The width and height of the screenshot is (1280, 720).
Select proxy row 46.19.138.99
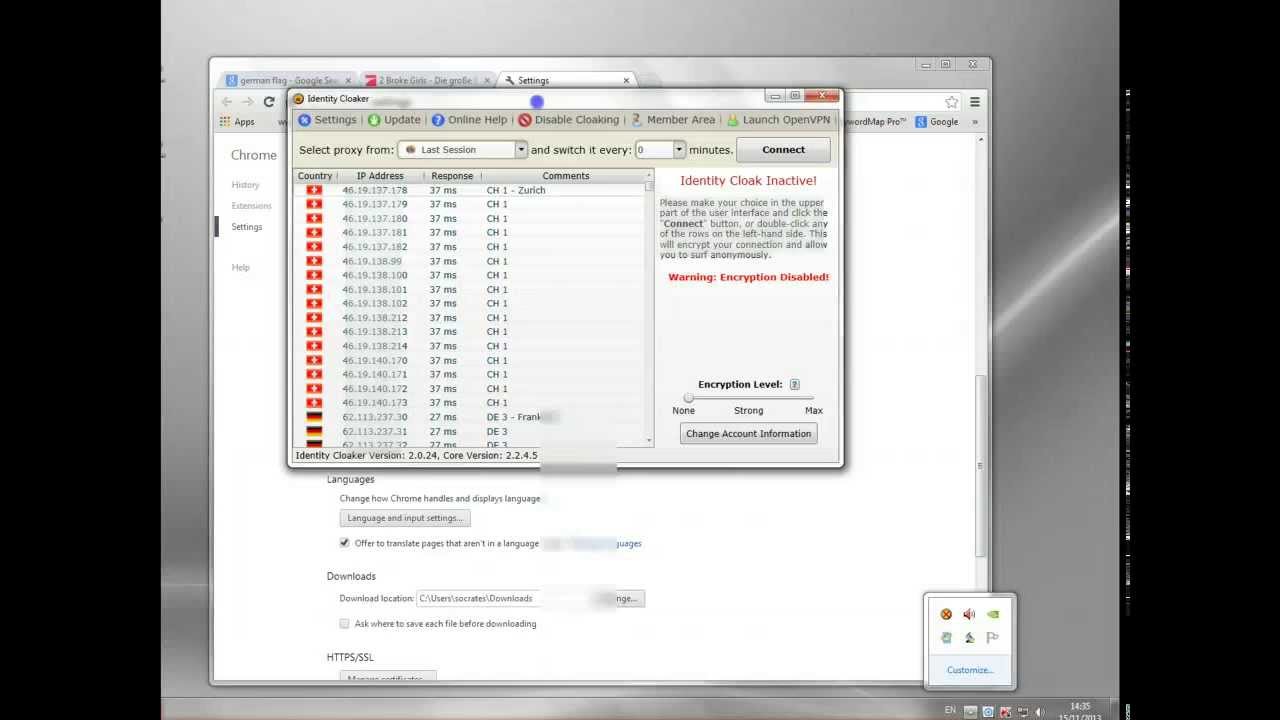click(x=469, y=261)
